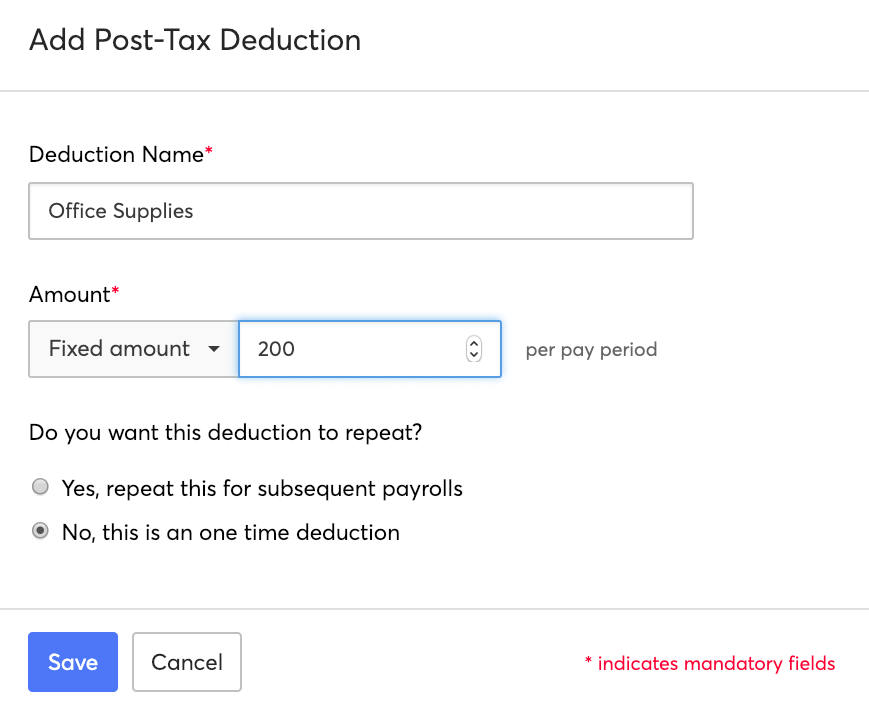The width and height of the screenshot is (869, 705).
Task: Click the Deduction Name input field
Action: pos(360,211)
